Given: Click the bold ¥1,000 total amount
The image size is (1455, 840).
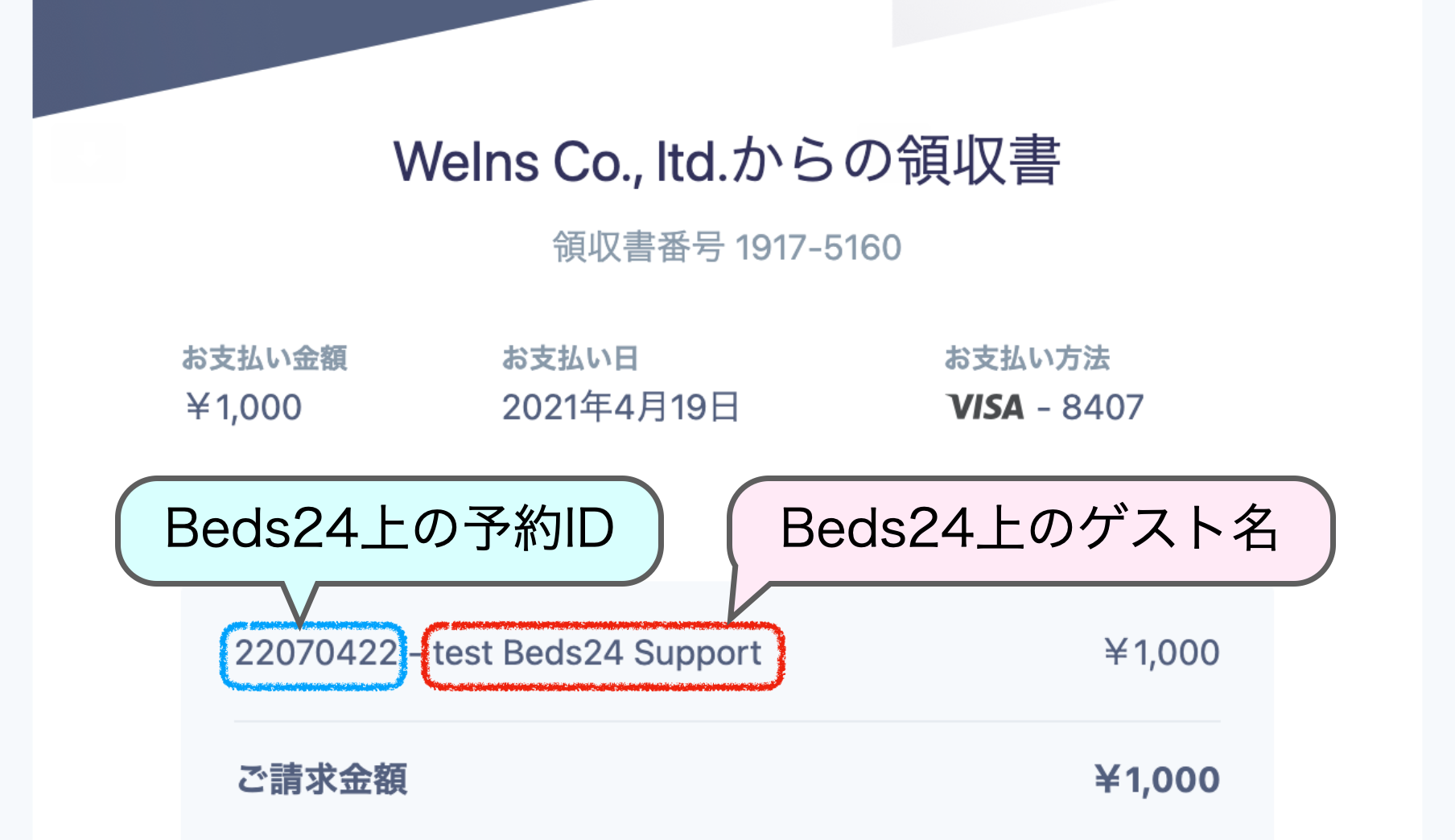Looking at the screenshot, I should click(1157, 780).
